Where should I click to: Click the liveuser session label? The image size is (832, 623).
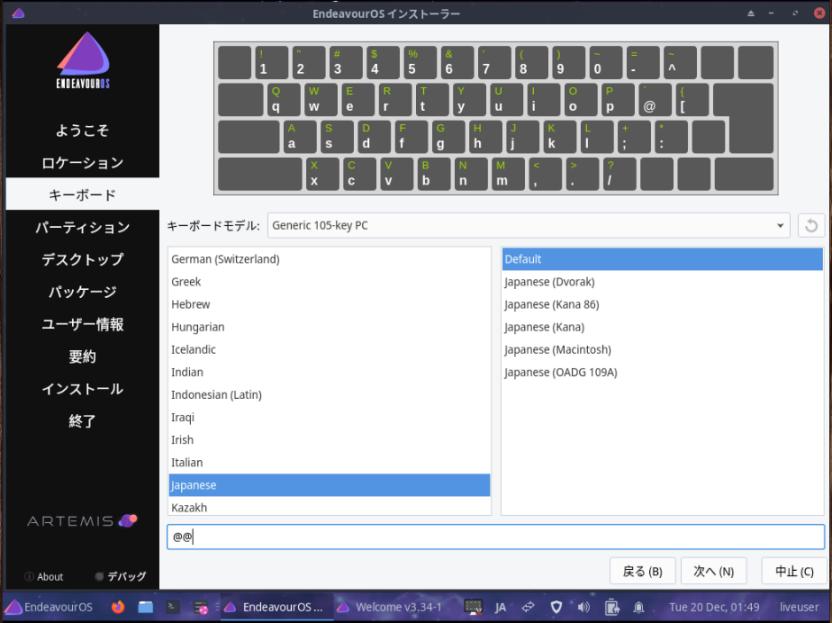(x=799, y=607)
